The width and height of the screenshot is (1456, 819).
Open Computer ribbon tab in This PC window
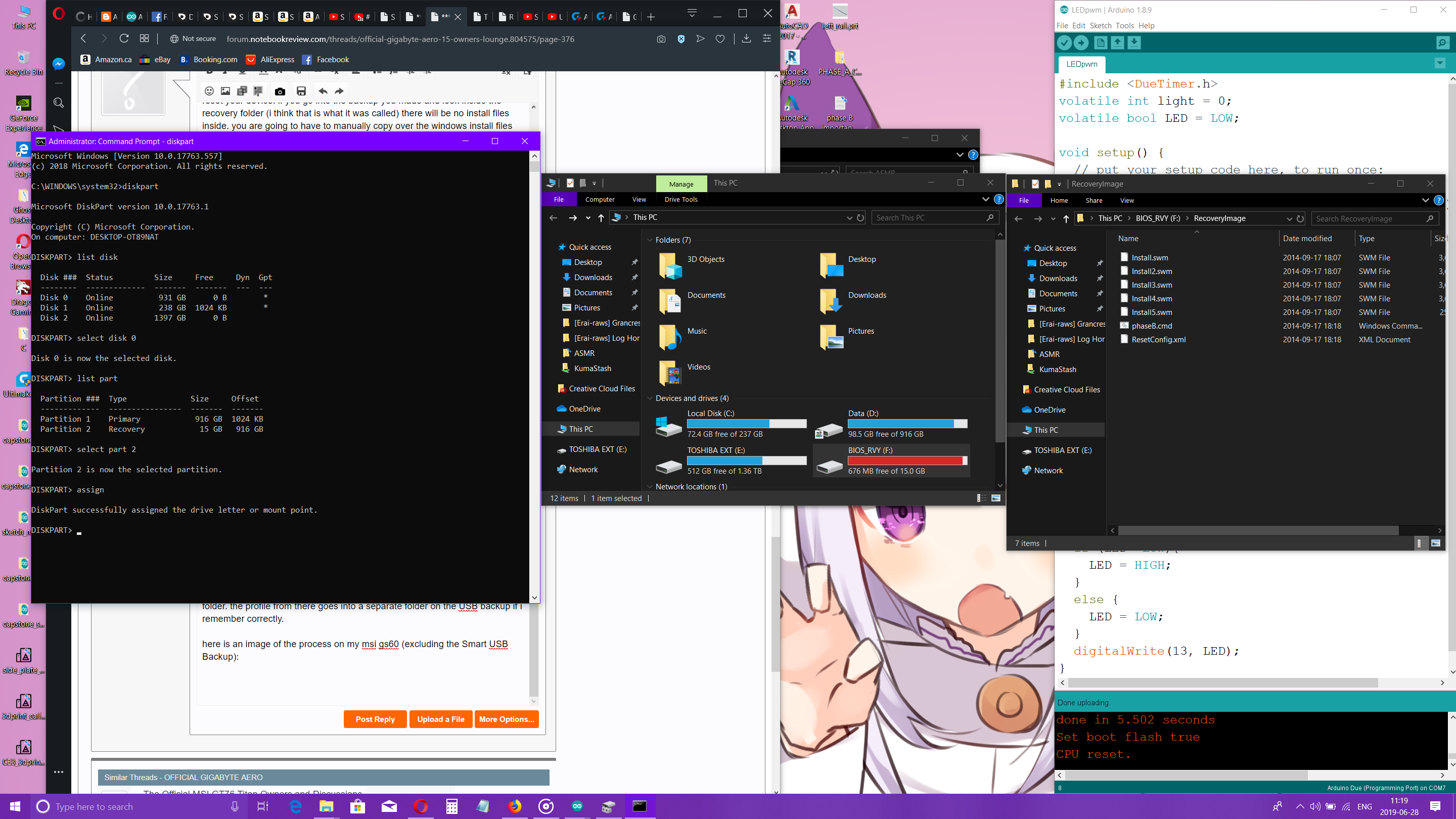click(x=600, y=200)
